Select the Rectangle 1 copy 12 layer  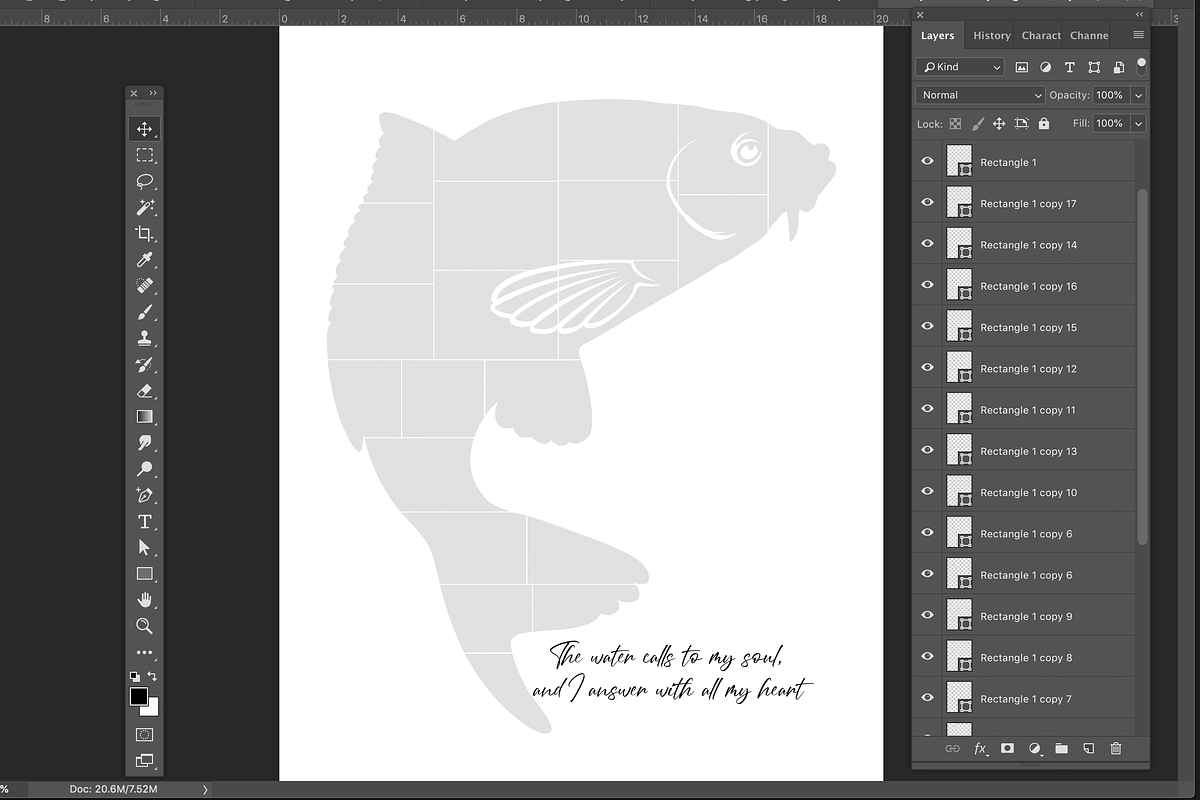point(1028,369)
